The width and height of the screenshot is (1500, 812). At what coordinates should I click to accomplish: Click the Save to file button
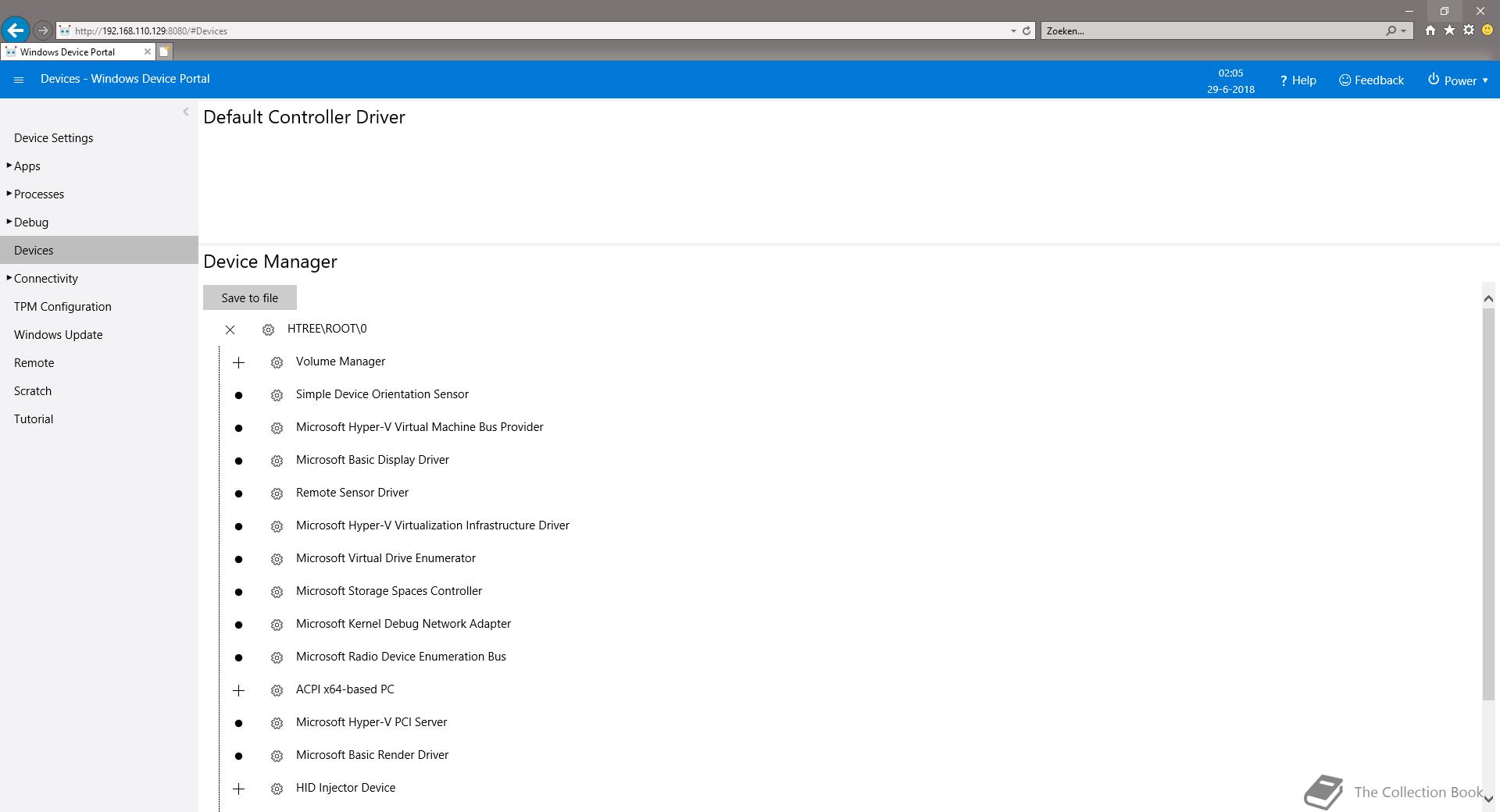tap(250, 297)
